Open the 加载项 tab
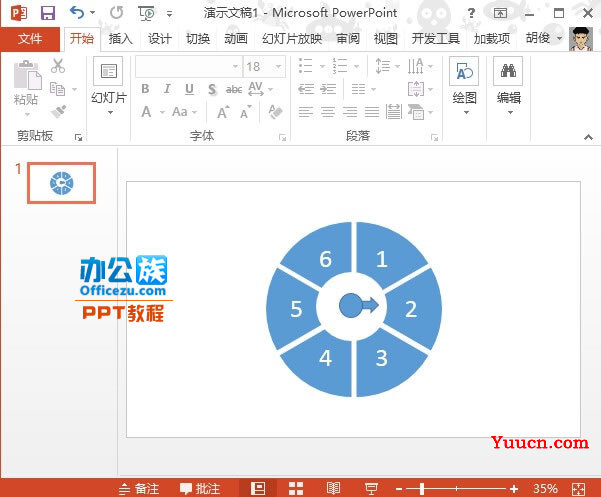The image size is (601, 497). (492, 39)
